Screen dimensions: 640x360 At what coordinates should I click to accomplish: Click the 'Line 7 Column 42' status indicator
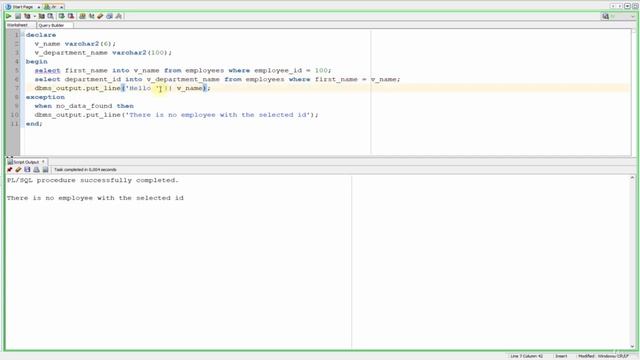(527, 356)
